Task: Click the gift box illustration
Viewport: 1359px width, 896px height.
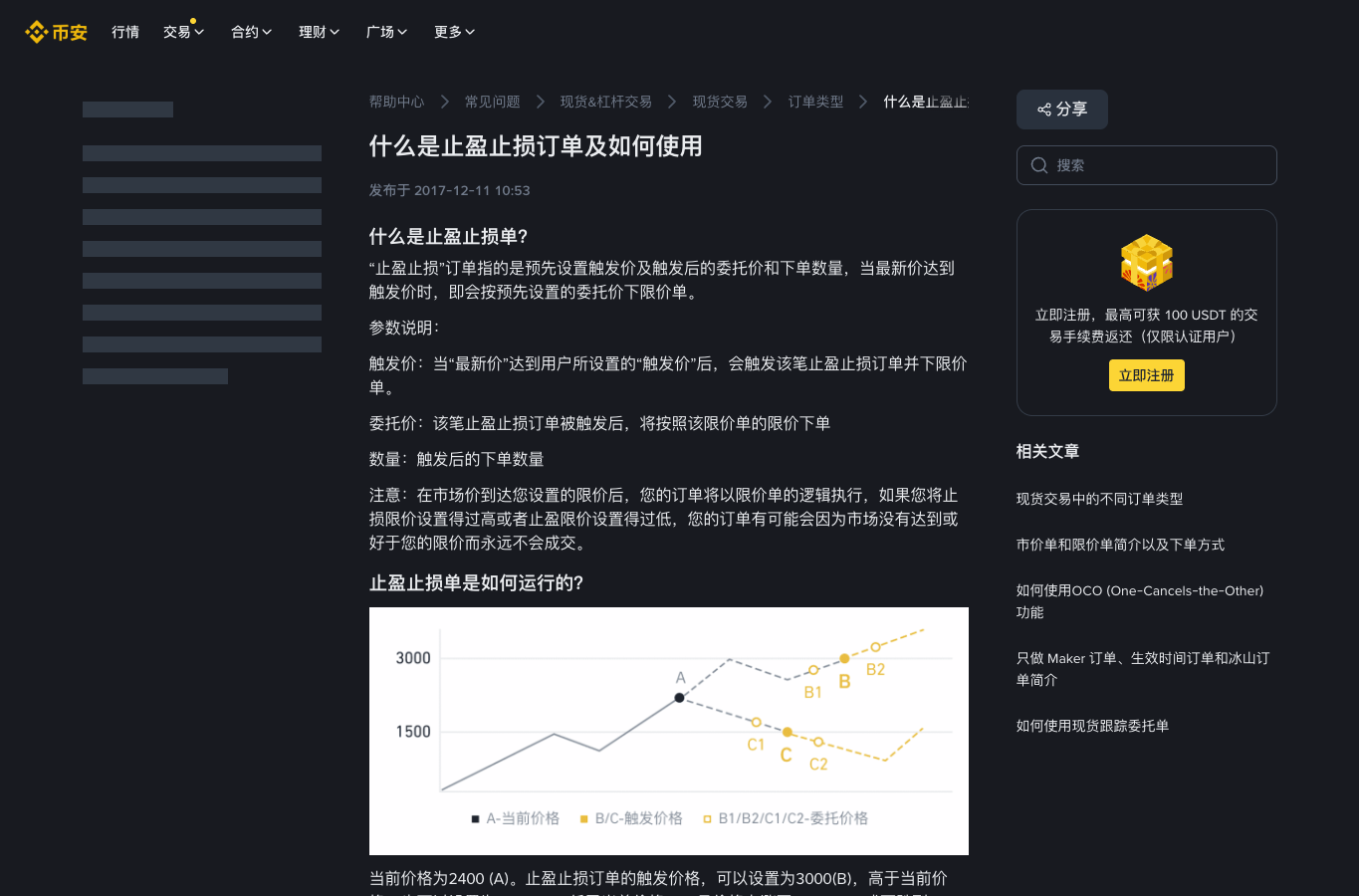Action: 1147,263
